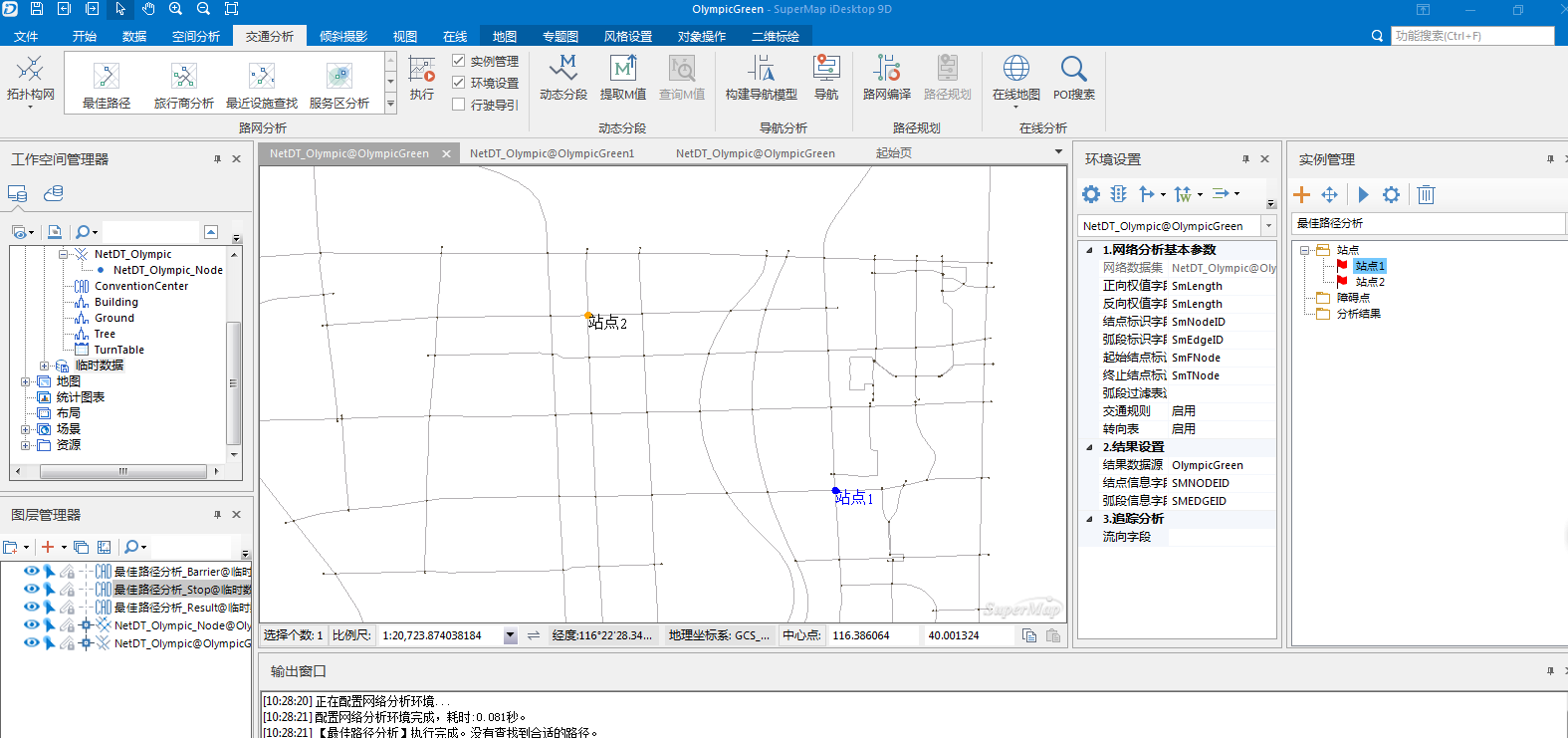The image size is (1568, 738).
Task: Click the full-extent icon in title bar
Action: click(231, 9)
